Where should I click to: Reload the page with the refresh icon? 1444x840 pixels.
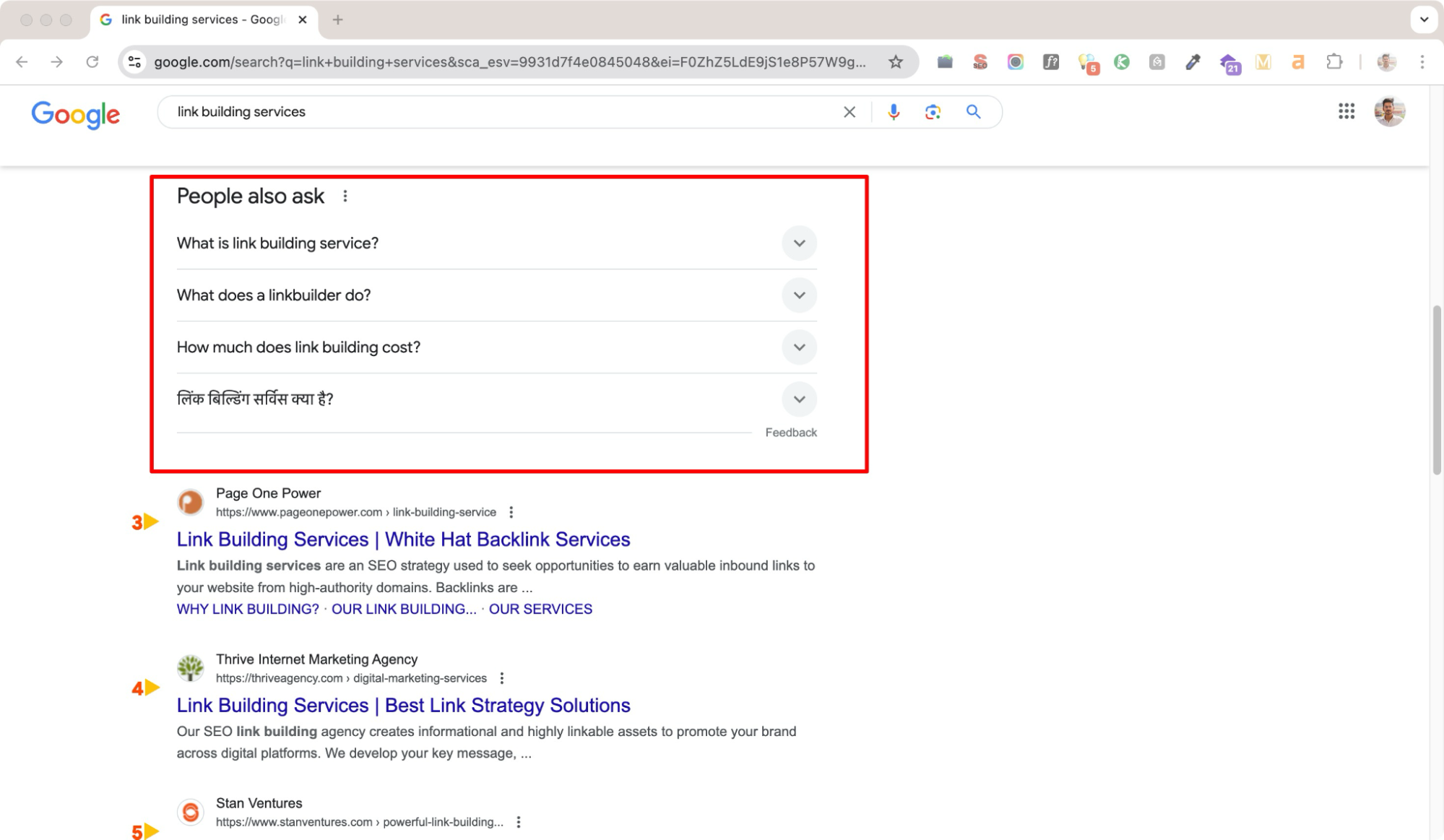click(x=92, y=62)
